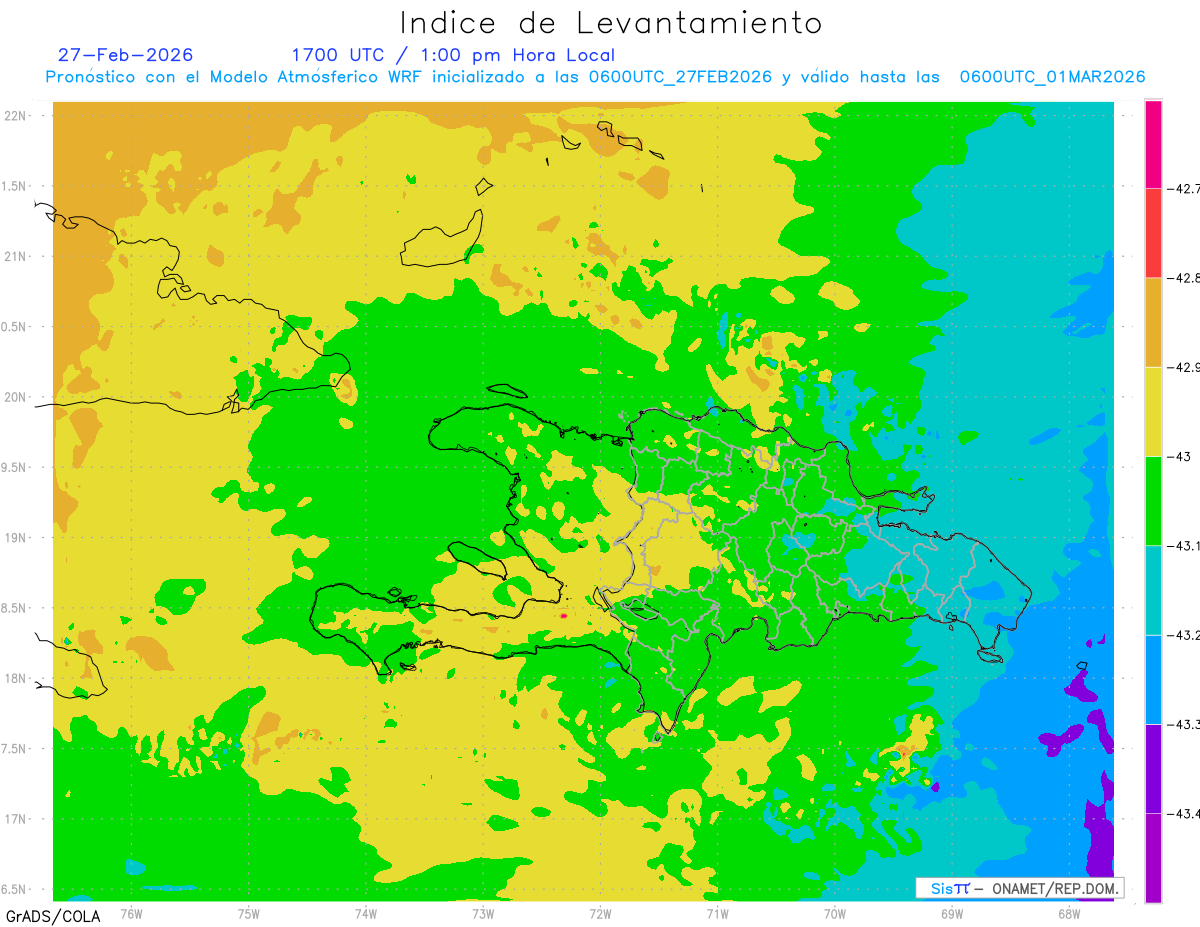
Task: Click the latitude label "18N"
Action: 16,678
